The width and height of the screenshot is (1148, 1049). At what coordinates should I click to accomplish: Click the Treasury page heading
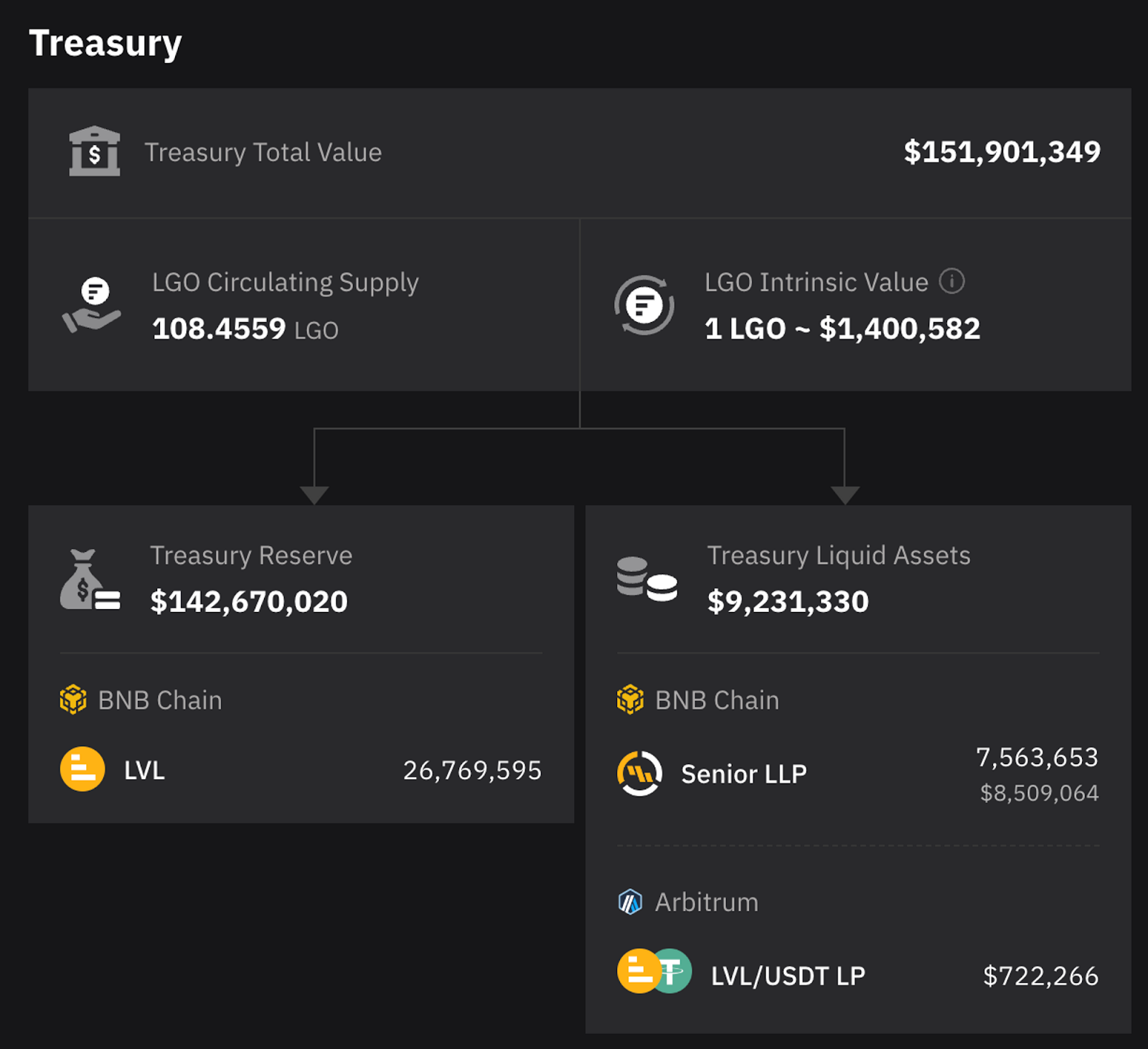[x=105, y=43]
